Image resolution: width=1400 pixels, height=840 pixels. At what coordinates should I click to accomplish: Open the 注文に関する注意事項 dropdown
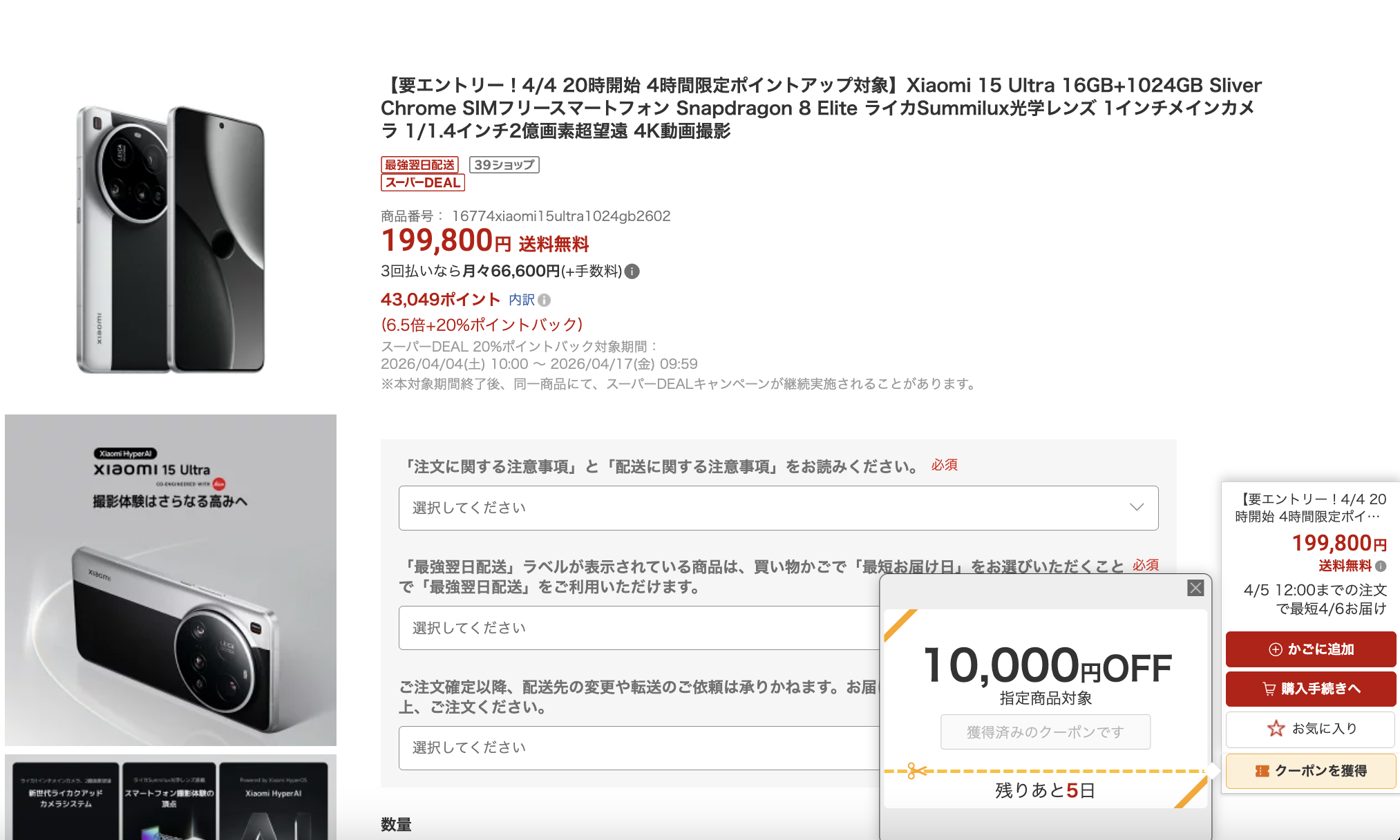[778, 508]
